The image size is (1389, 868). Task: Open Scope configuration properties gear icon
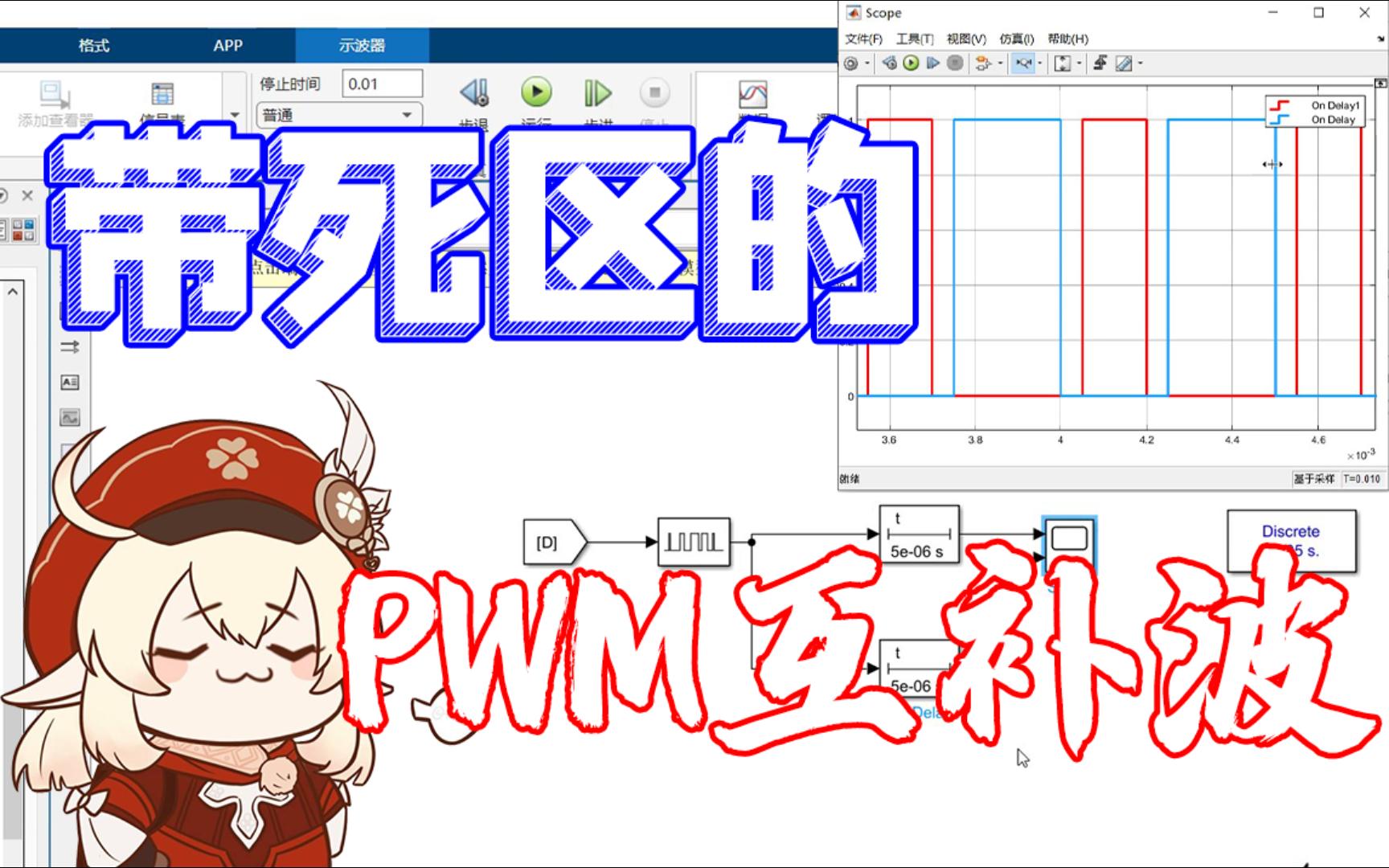pos(850,63)
